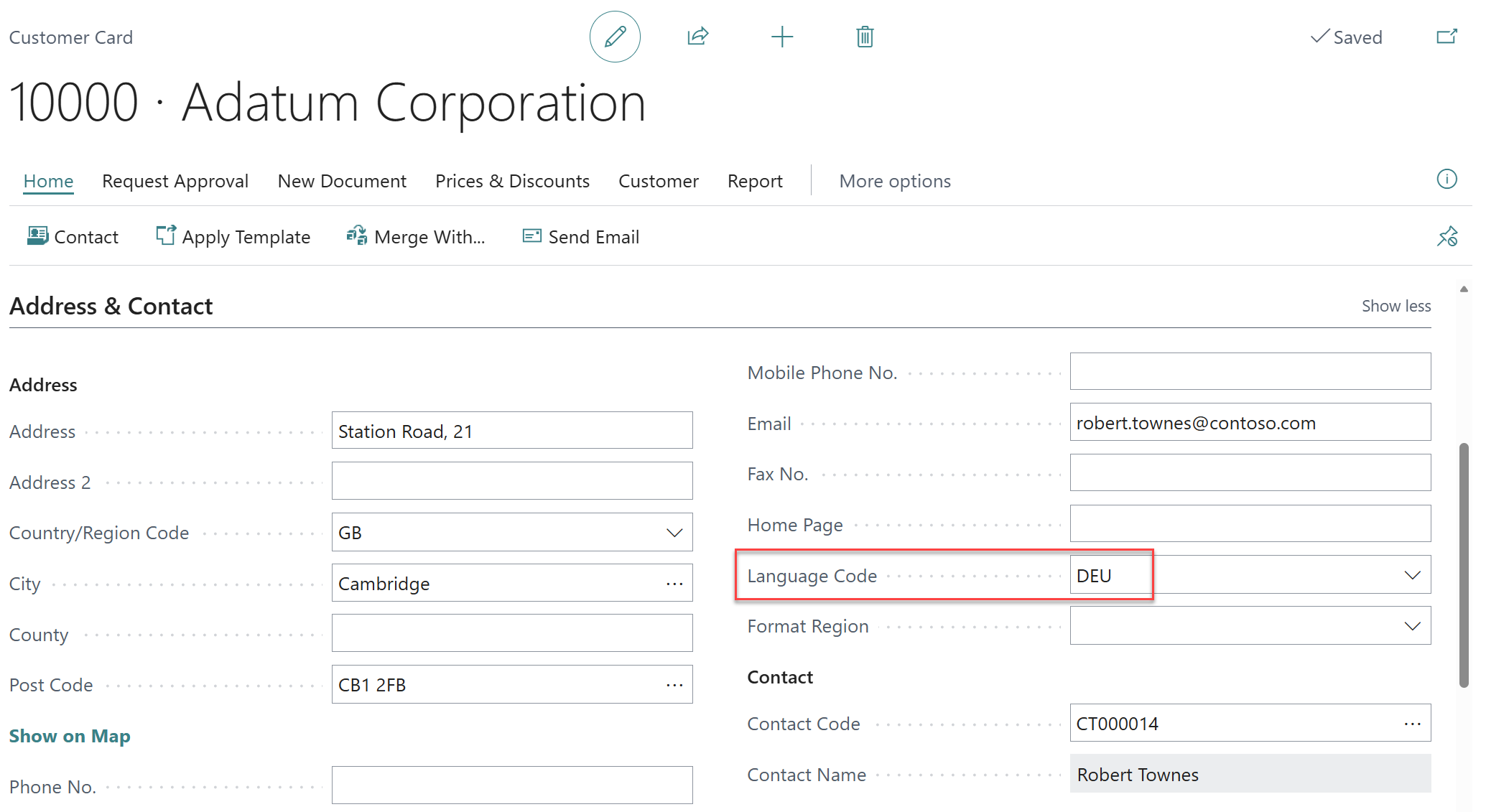Click the County field
Viewport: 1486px width, 812px height.
[512, 633]
